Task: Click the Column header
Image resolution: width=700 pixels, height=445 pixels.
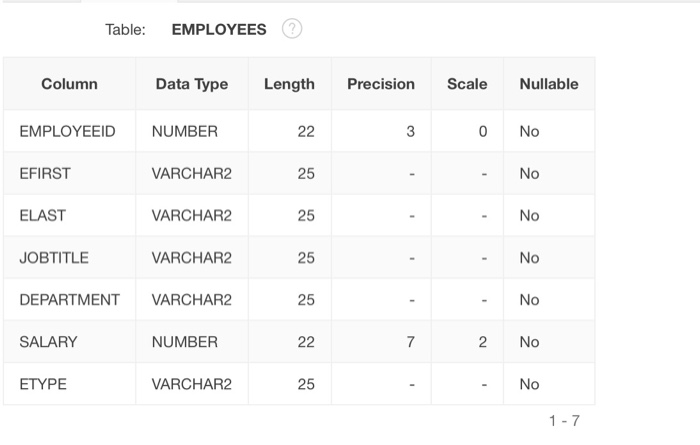Action: coord(69,84)
